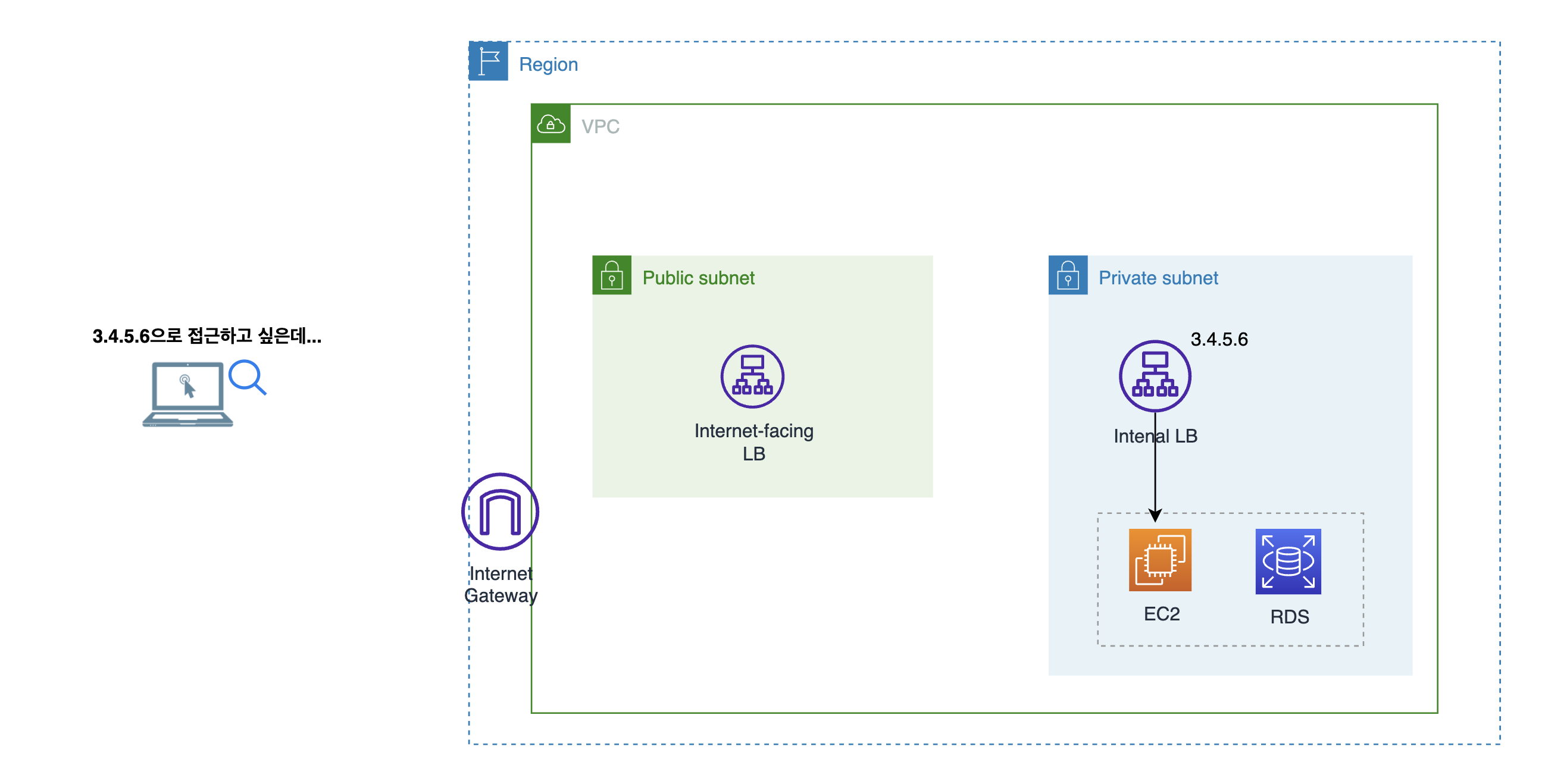Select the Public subnet label
This screenshot has width=1545, height=784.
pos(698,278)
